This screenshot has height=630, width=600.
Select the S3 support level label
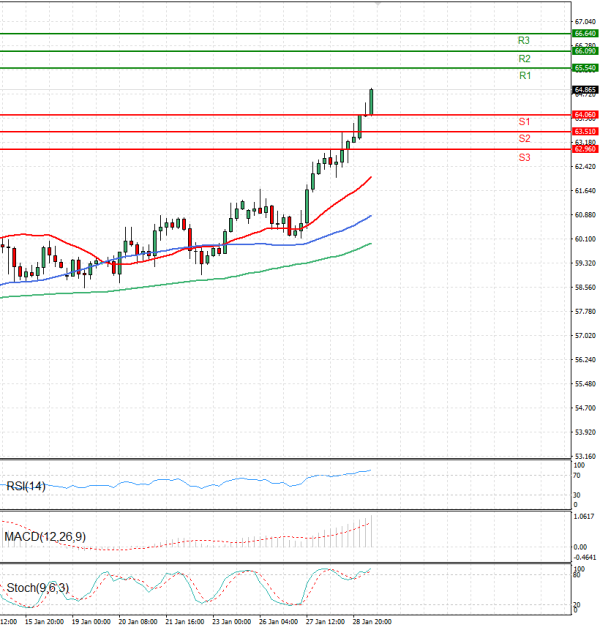(x=524, y=158)
